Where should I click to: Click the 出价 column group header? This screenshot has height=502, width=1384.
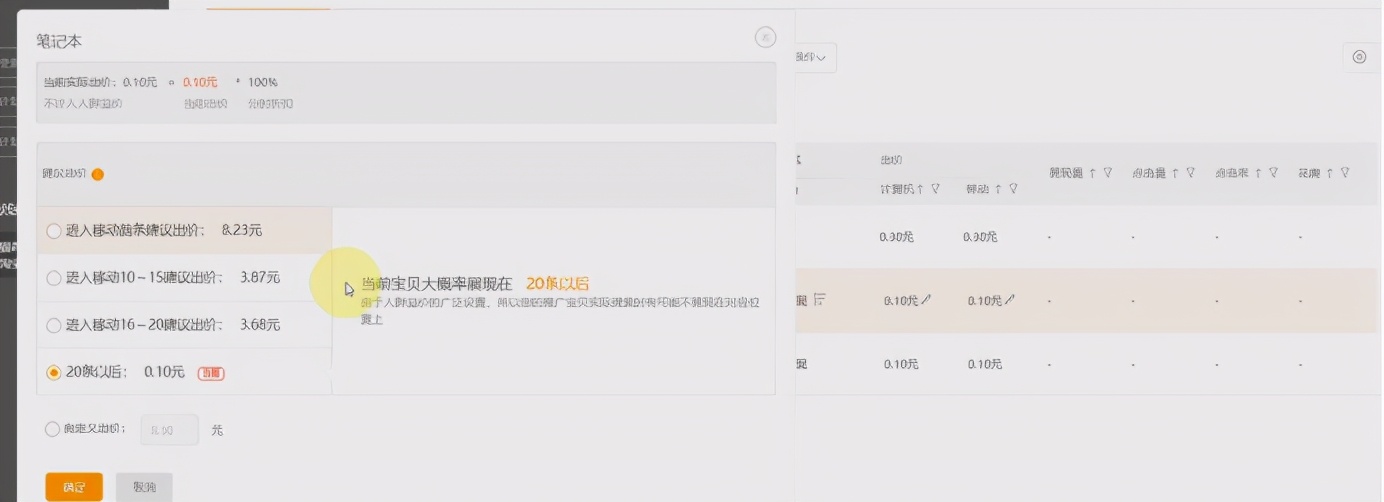pyautogui.click(x=891, y=160)
